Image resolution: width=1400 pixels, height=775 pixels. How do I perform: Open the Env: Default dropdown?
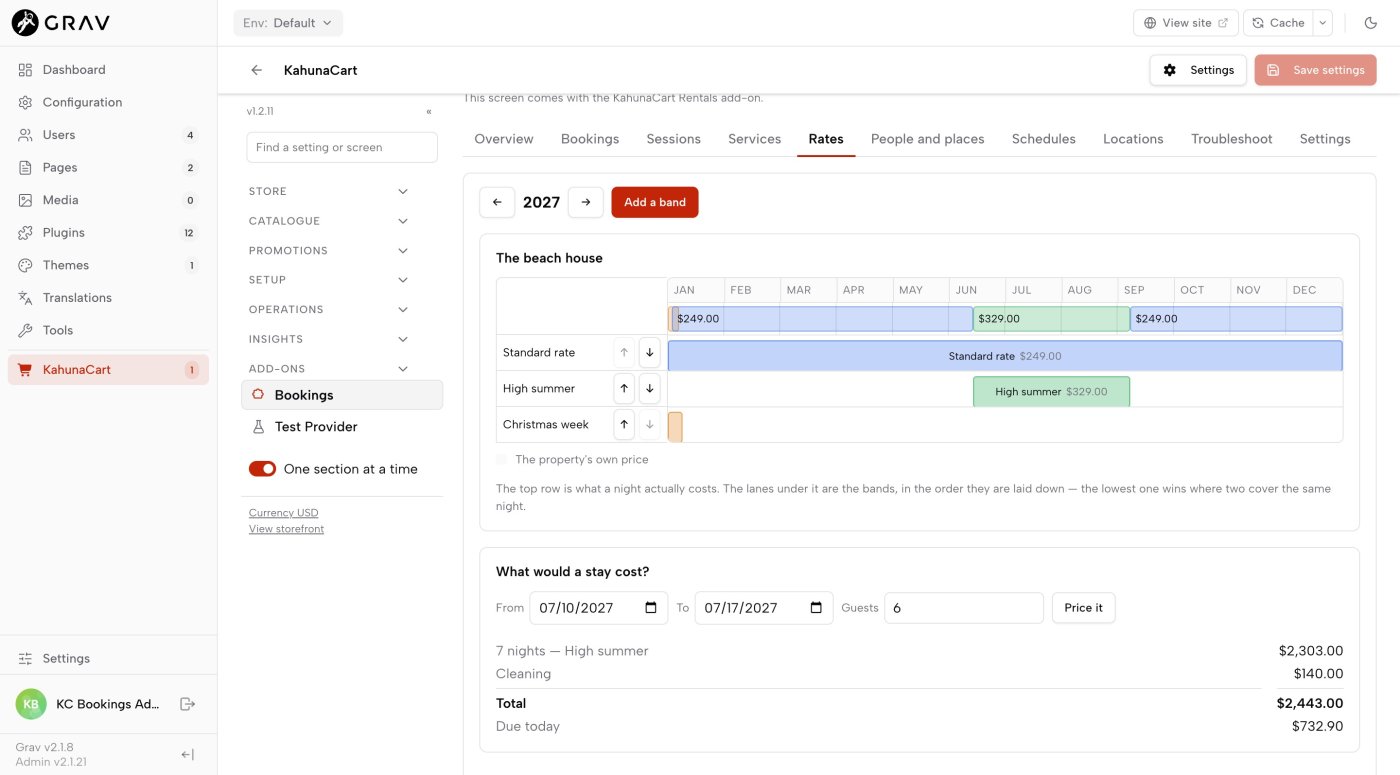pos(288,23)
